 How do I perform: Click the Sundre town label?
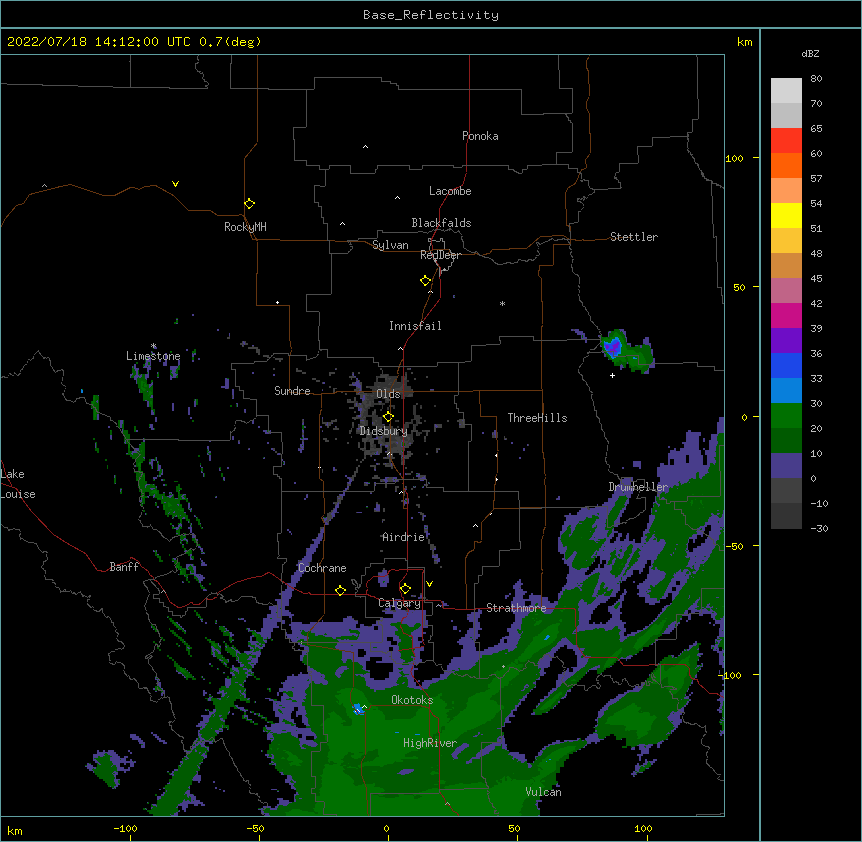(292, 391)
